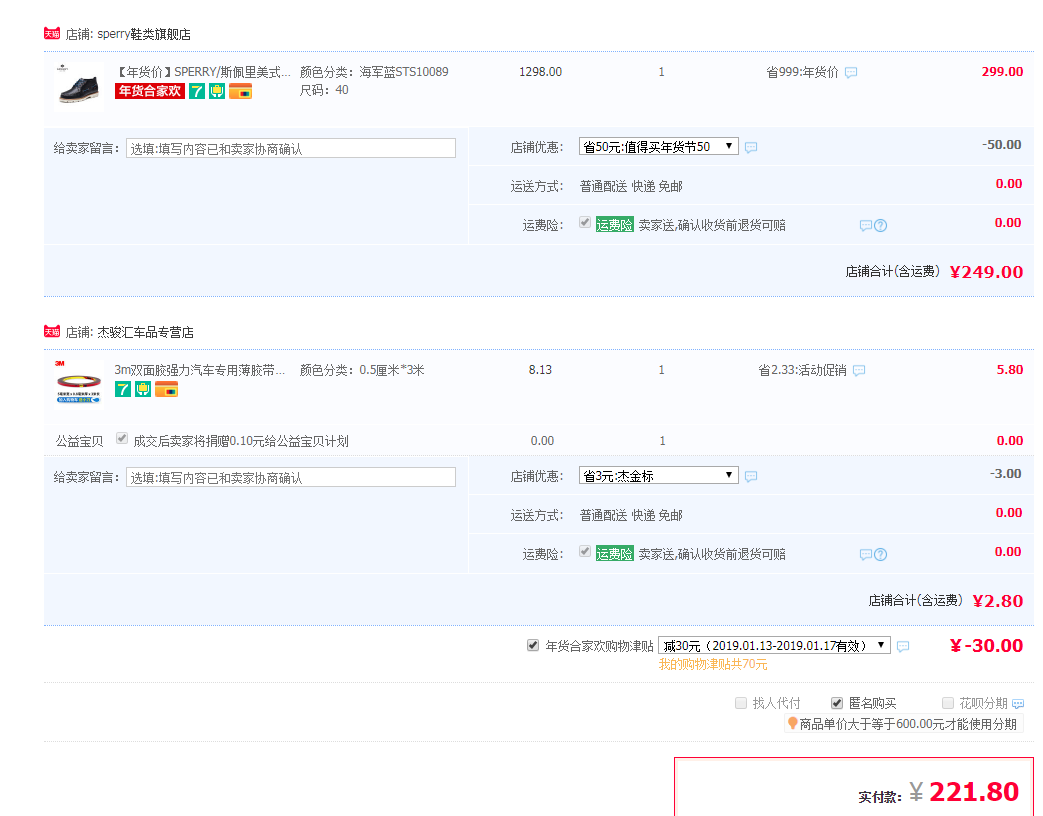Click the orange credit card icon on 3M tape item
1043x816 pixels.
tap(166, 389)
